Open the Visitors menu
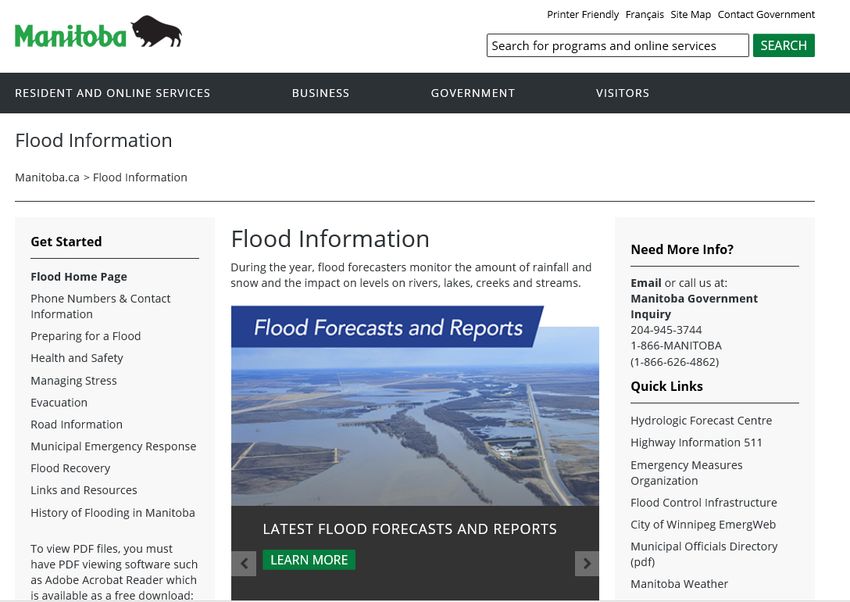Screen dimensions: 850x602 click(622, 93)
